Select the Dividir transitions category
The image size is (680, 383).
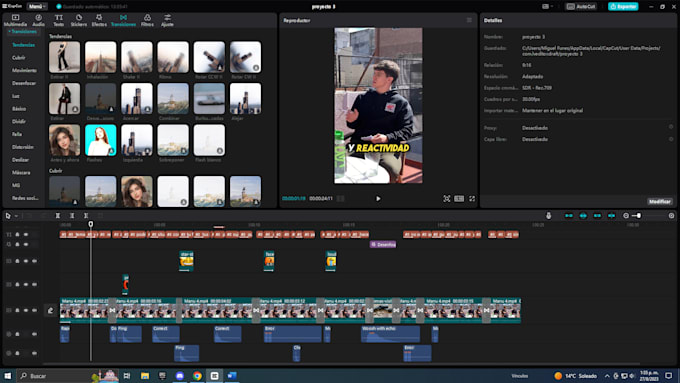[x=19, y=121]
